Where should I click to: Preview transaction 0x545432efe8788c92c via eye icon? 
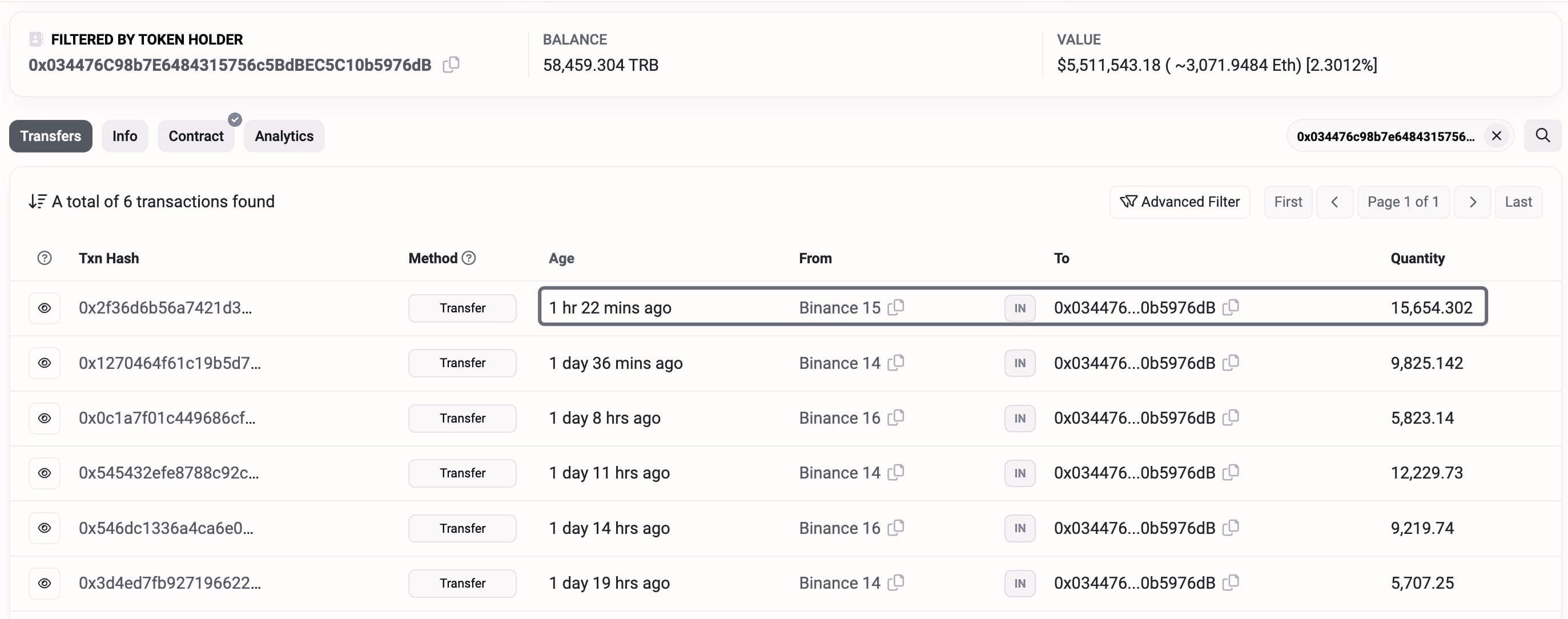pos(45,472)
